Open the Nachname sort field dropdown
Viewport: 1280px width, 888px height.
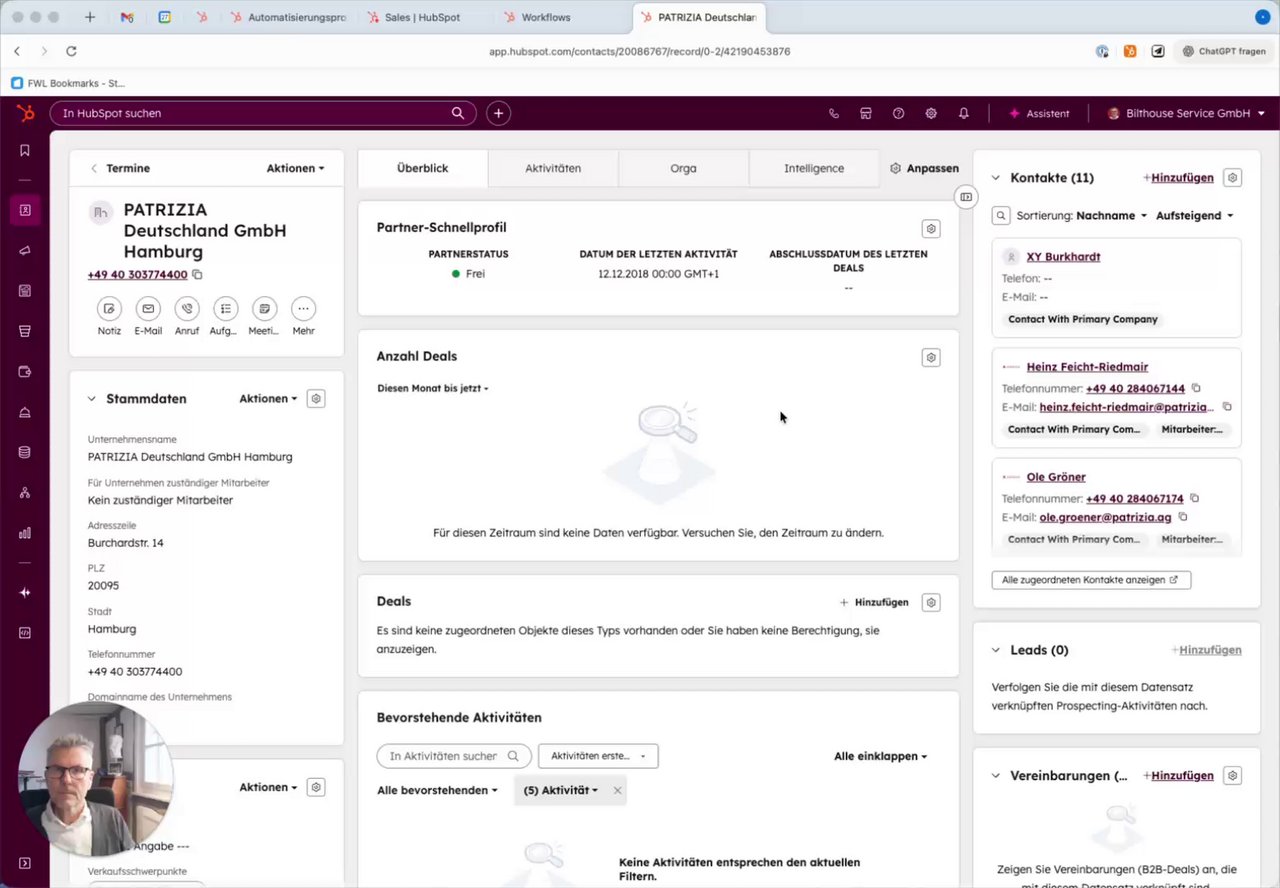click(x=1110, y=216)
